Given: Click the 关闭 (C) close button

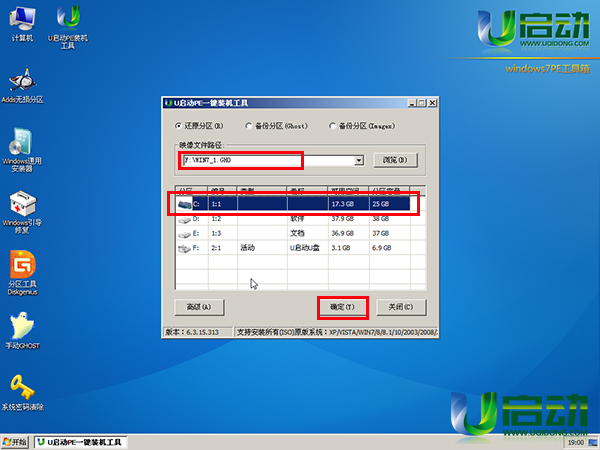Looking at the screenshot, I should tap(401, 307).
